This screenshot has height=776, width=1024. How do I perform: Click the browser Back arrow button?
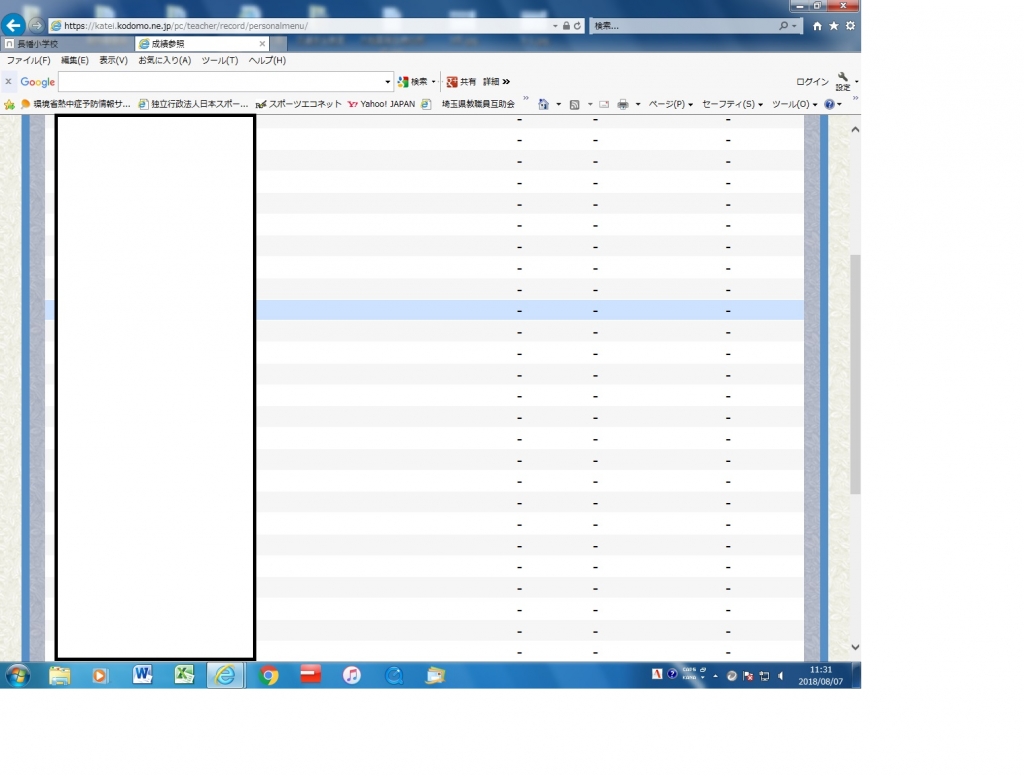[x=13, y=25]
